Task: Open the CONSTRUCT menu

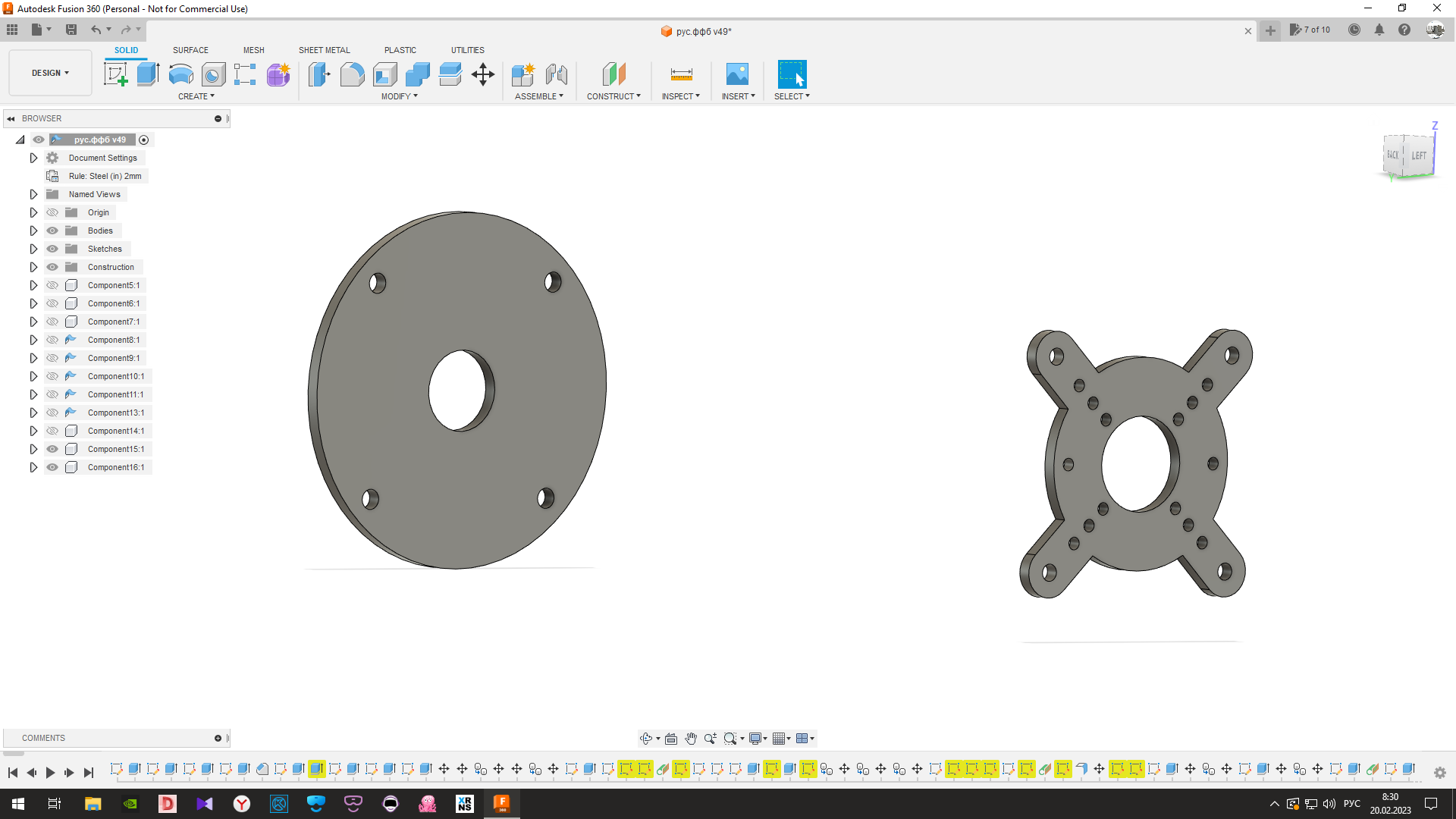Action: coord(613,96)
